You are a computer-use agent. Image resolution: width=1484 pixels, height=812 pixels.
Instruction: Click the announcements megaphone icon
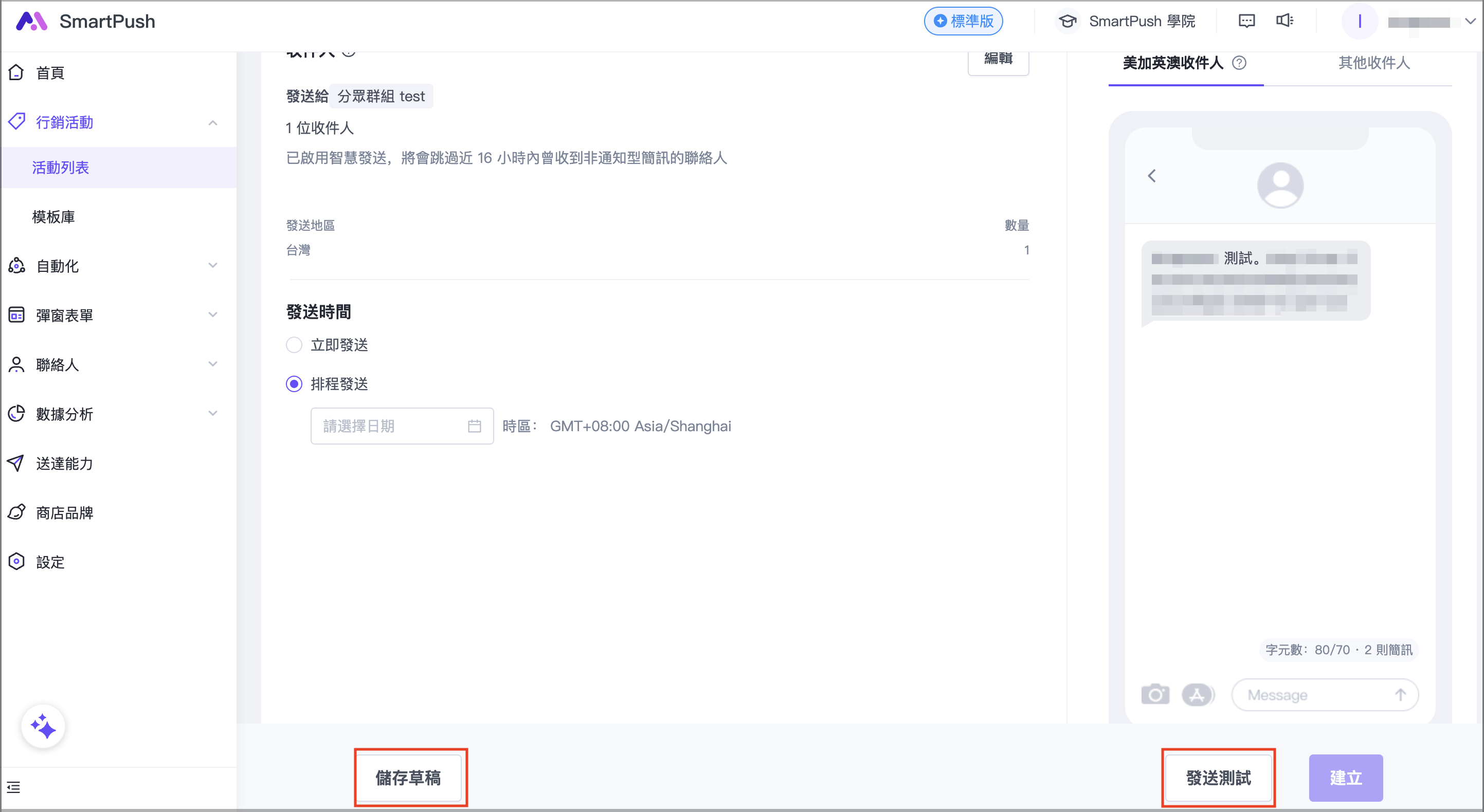coord(1284,21)
